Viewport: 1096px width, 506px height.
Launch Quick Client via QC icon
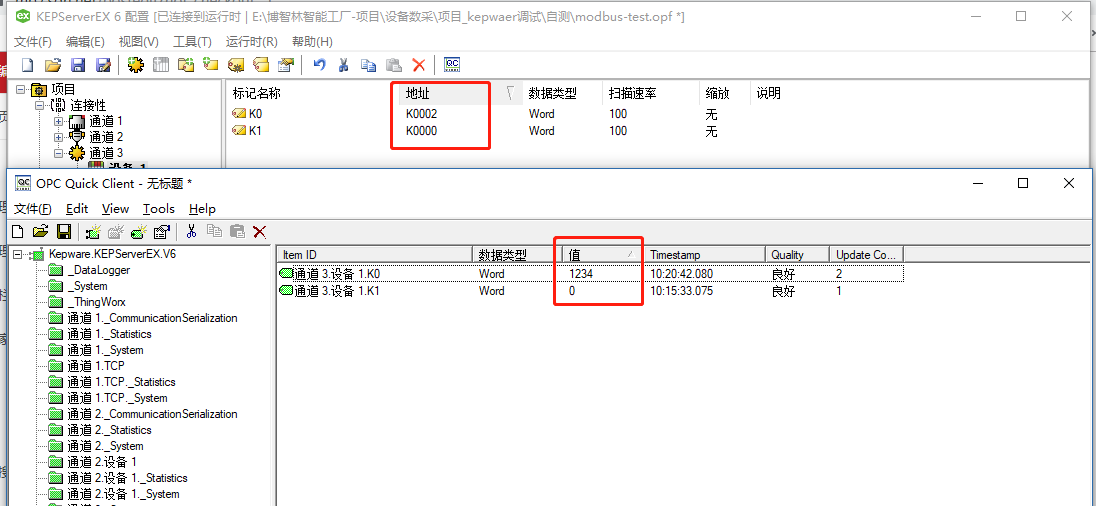[x=452, y=65]
